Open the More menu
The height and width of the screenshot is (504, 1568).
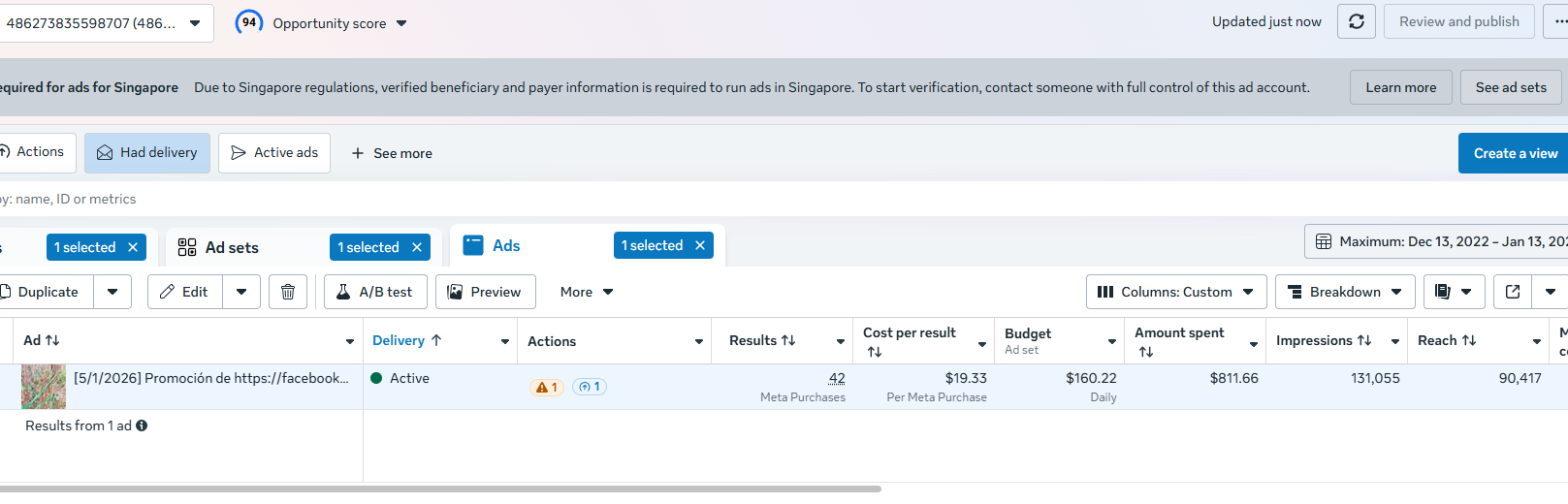click(587, 292)
